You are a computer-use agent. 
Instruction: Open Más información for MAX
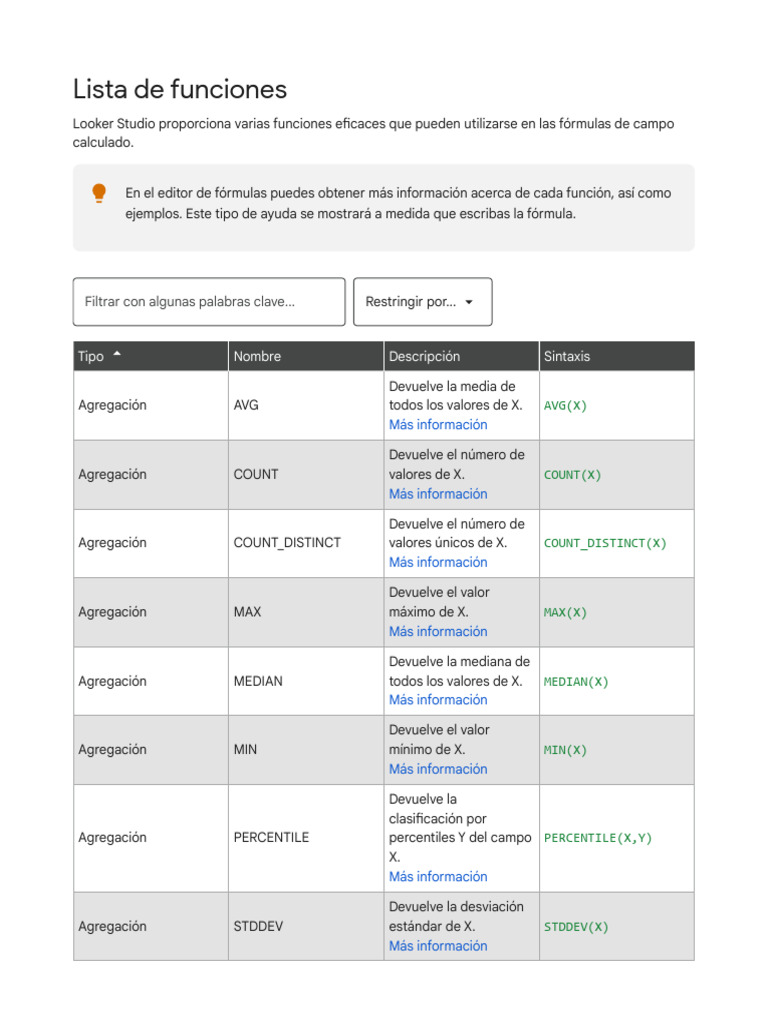click(438, 632)
